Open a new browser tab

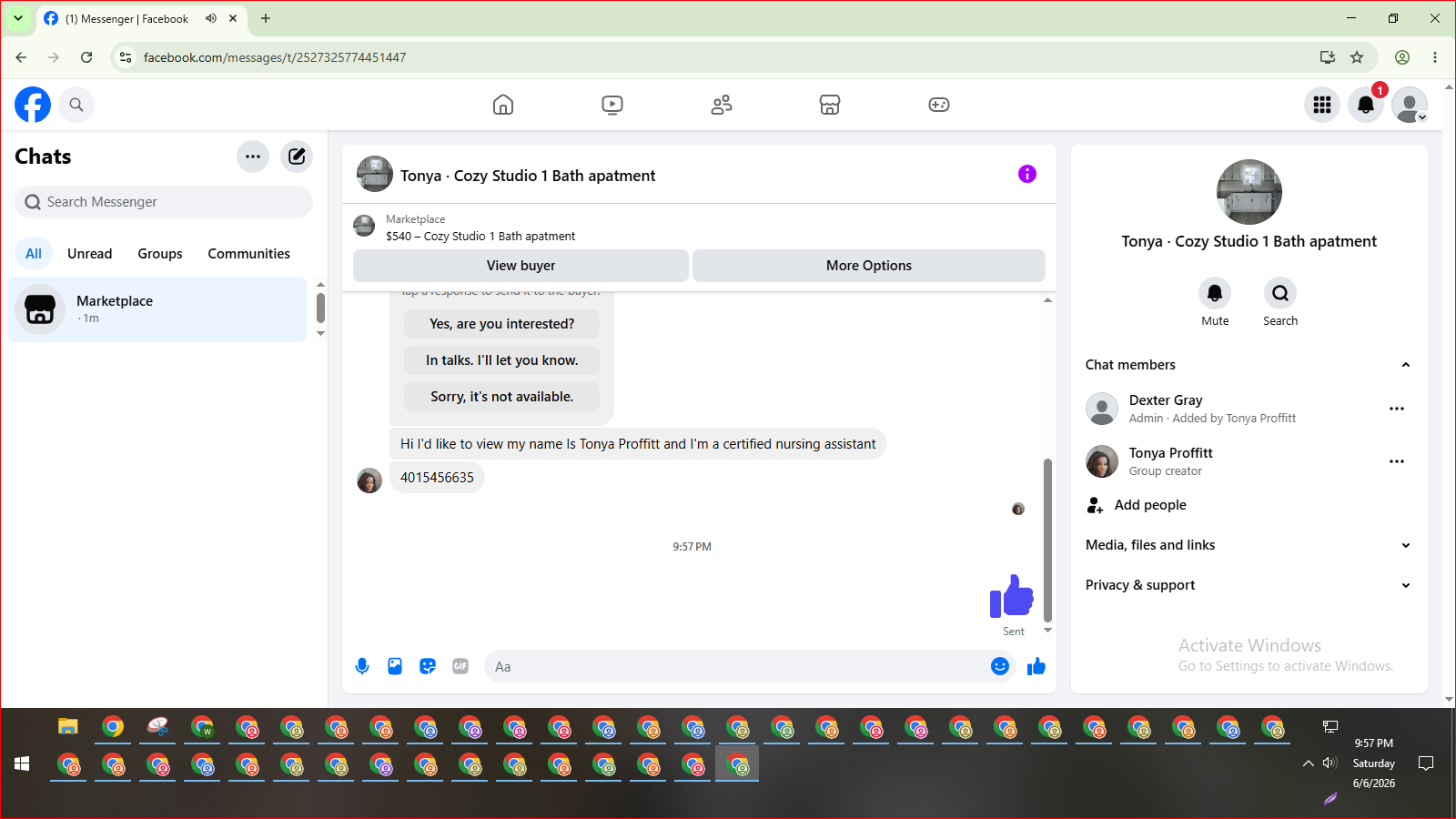(x=266, y=18)
